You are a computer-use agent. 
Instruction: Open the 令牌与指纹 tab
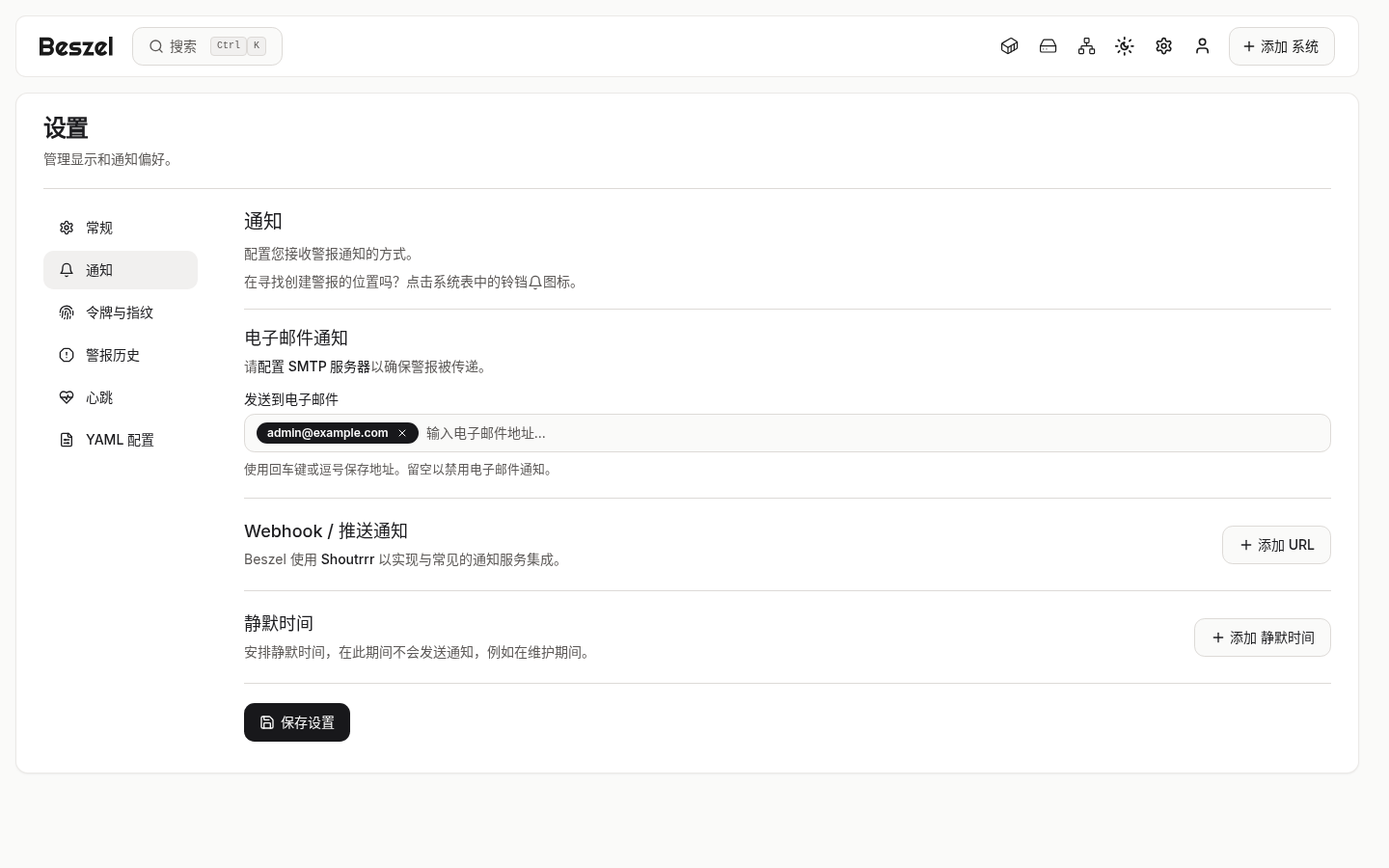(121, 312)
